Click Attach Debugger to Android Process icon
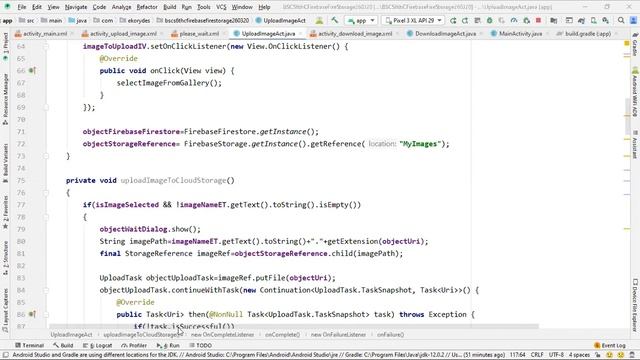 pos(527,20)
